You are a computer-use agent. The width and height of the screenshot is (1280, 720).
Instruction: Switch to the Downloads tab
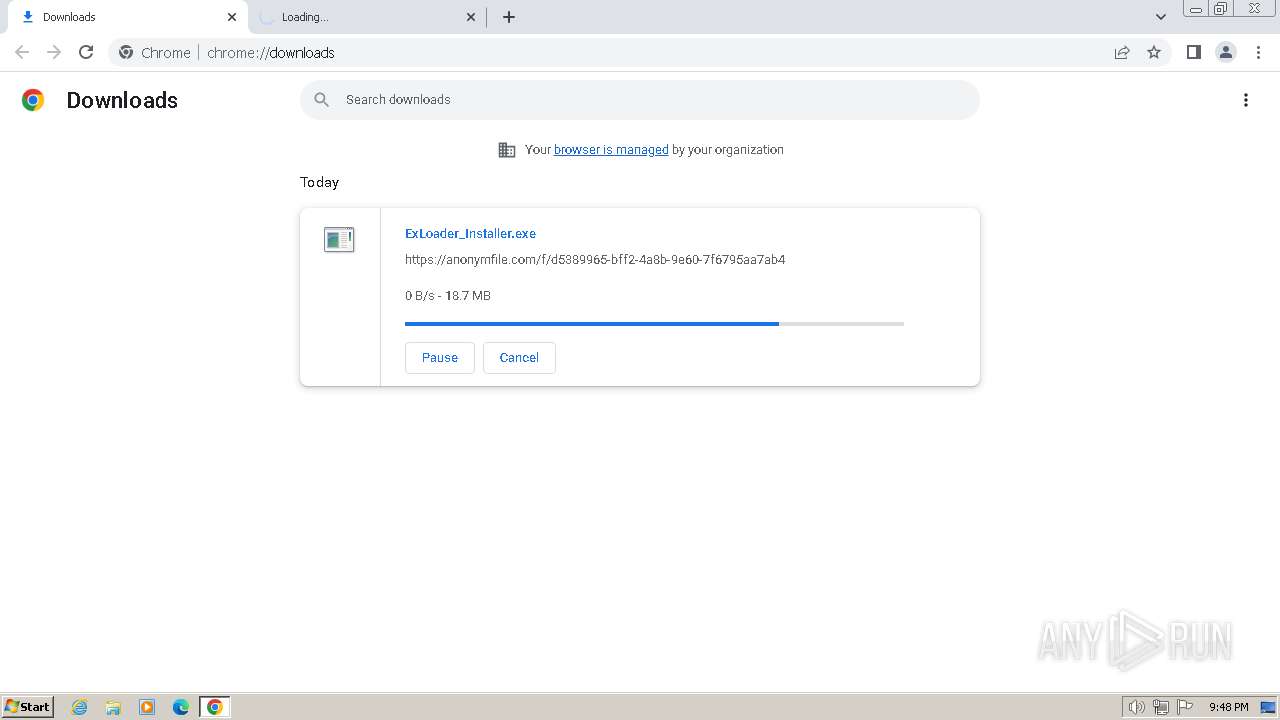pyautogui.click(x=128, y=17)
